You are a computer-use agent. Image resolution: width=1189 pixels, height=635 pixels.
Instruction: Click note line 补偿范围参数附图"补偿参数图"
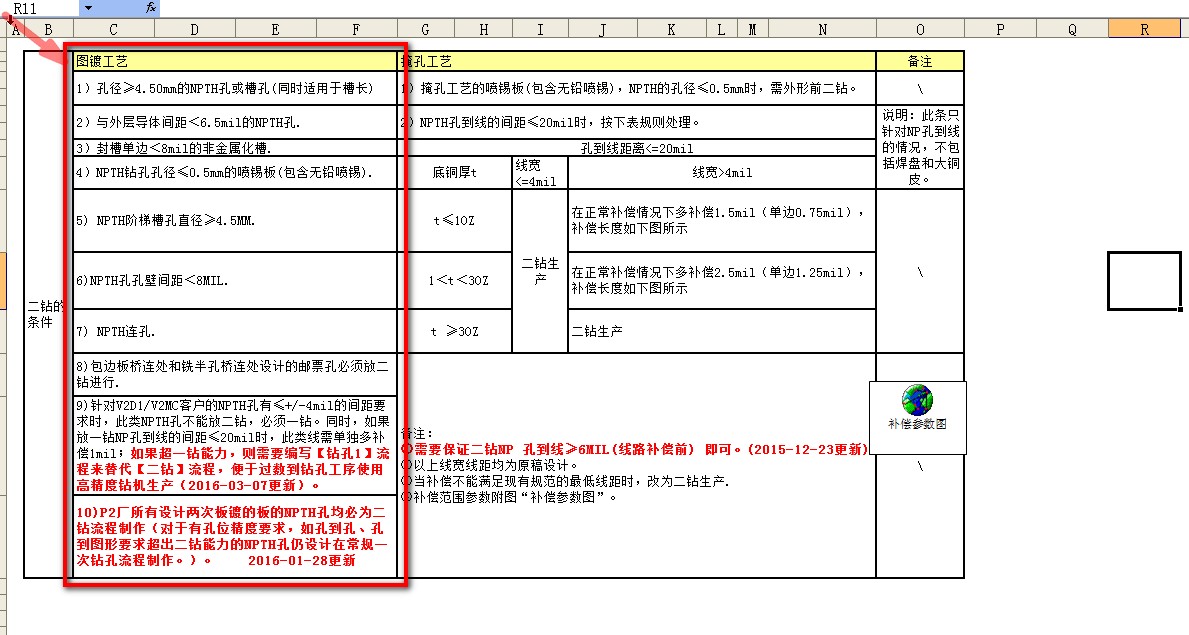pyautogui.click(x=509, y=497)
